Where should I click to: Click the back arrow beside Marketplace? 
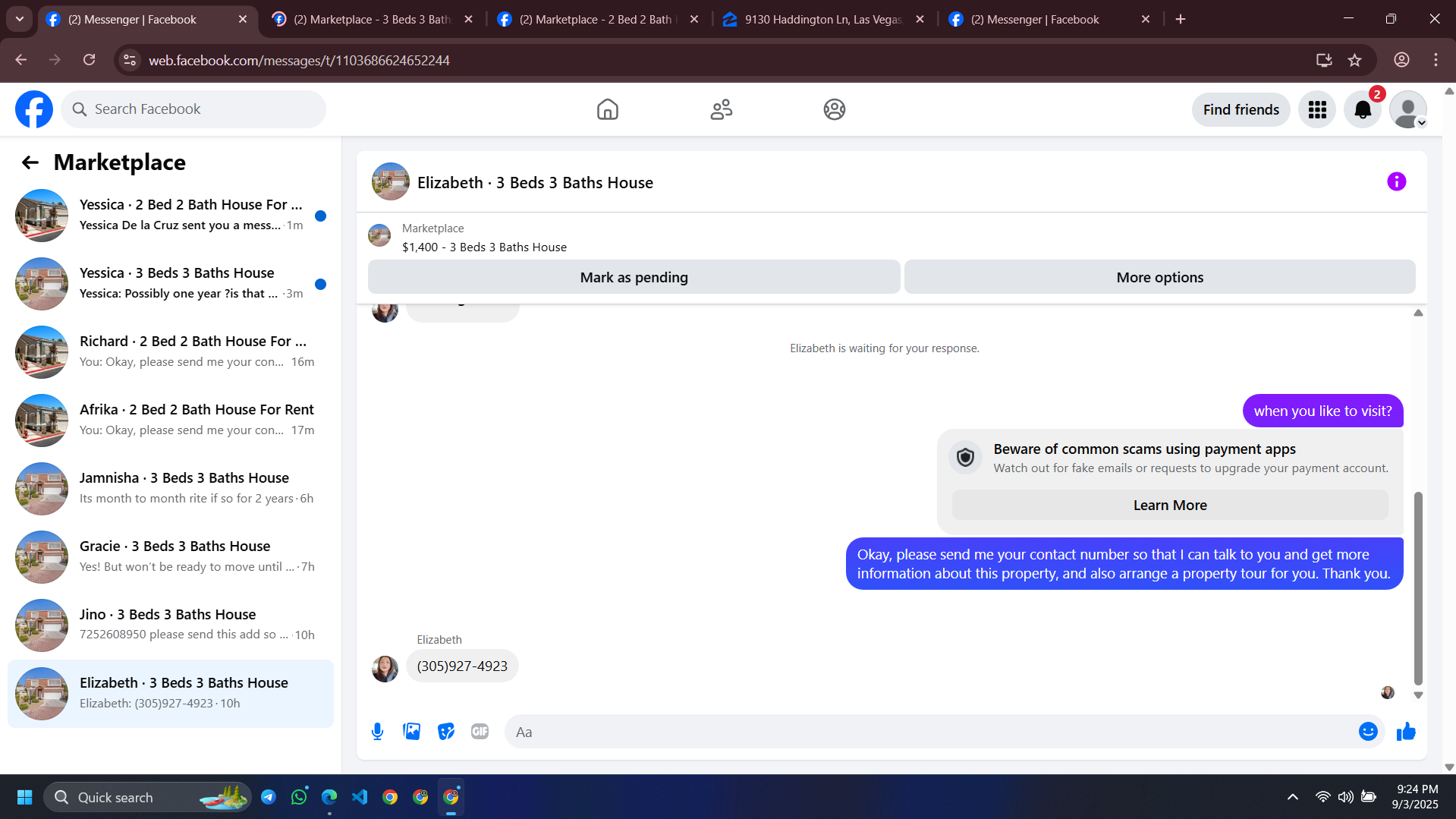pyautogui.click(x=30, y=162)
